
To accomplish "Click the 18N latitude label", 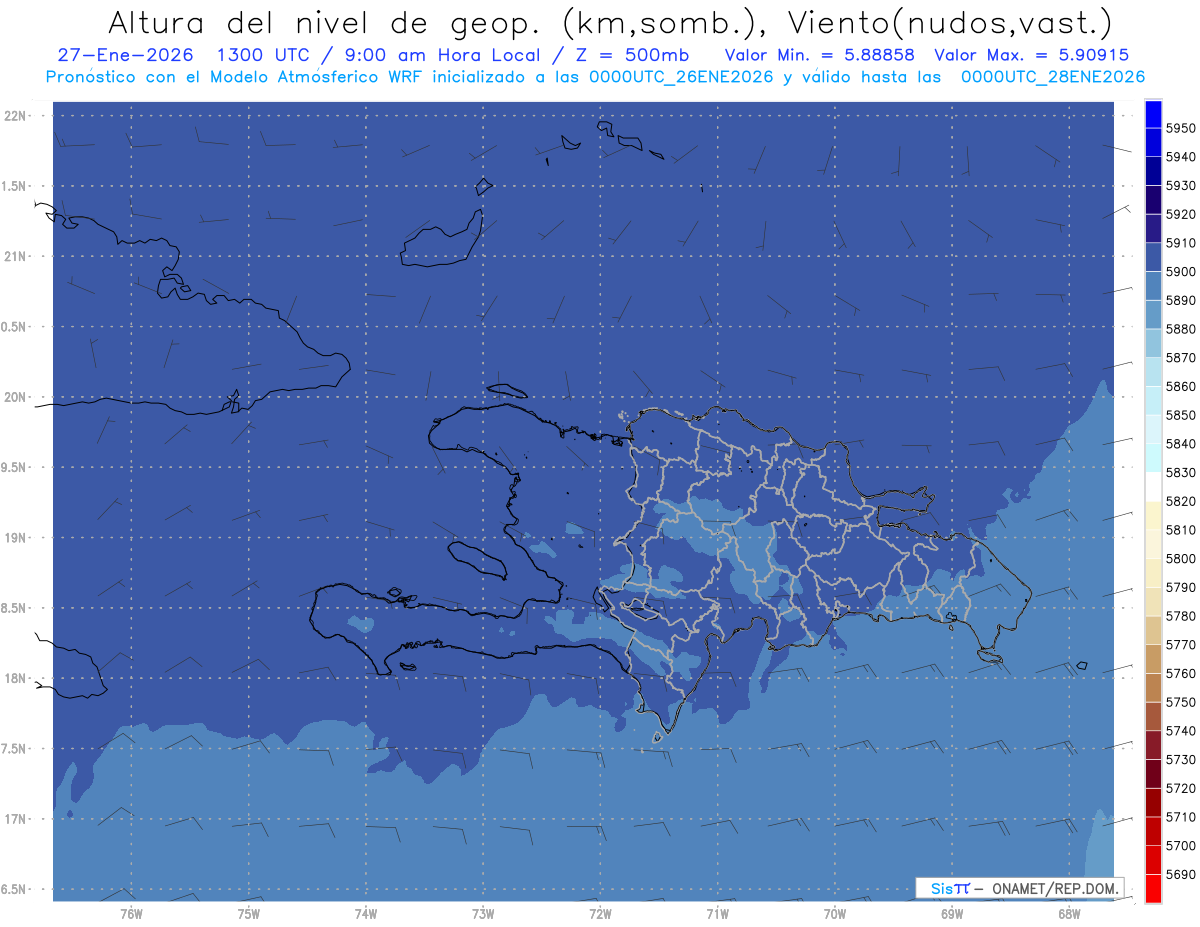I will tap(15, 678).
